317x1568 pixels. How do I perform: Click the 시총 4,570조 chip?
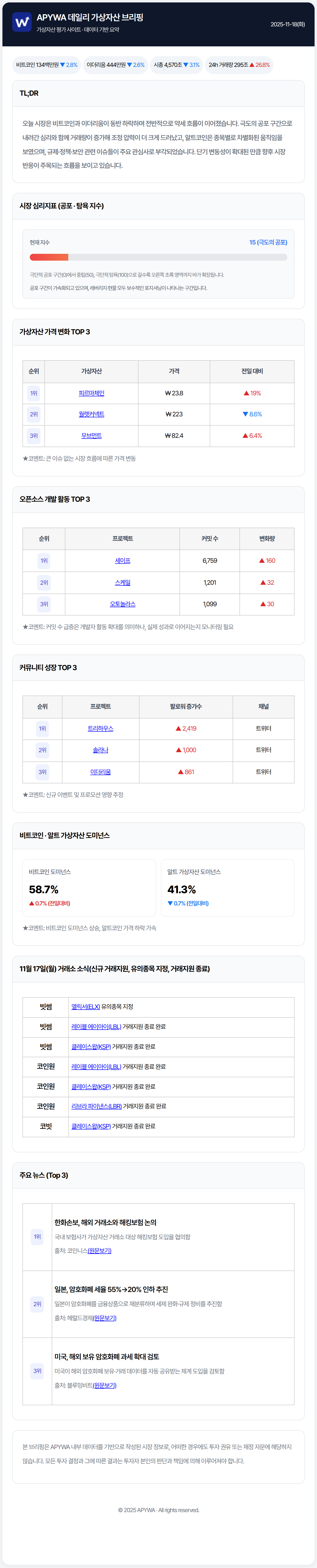(177, 65)
